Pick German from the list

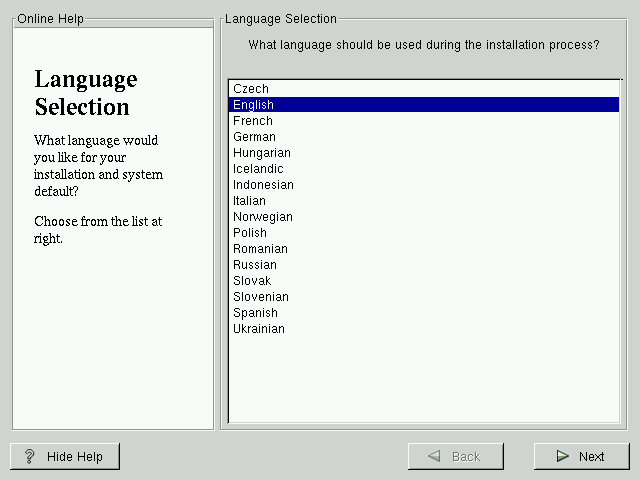tap(254, 137)
